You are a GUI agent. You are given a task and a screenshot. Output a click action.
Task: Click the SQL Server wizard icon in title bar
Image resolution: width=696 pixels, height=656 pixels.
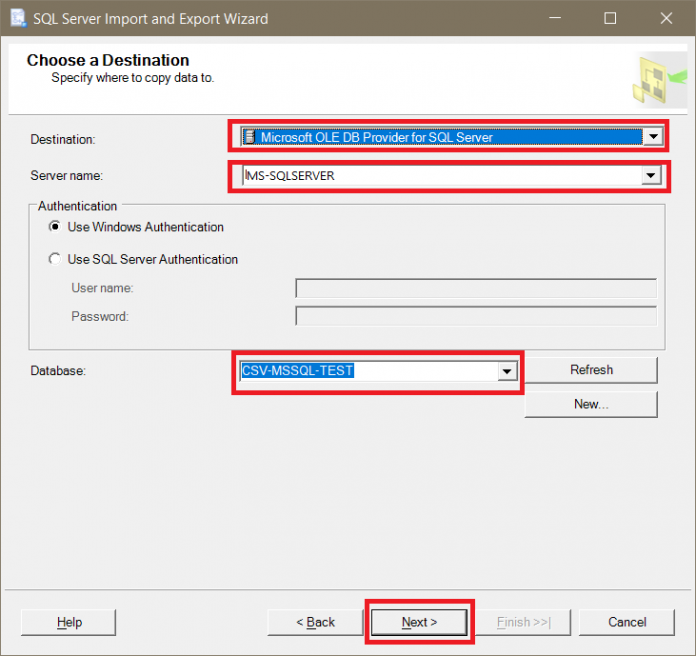(17, 18)
